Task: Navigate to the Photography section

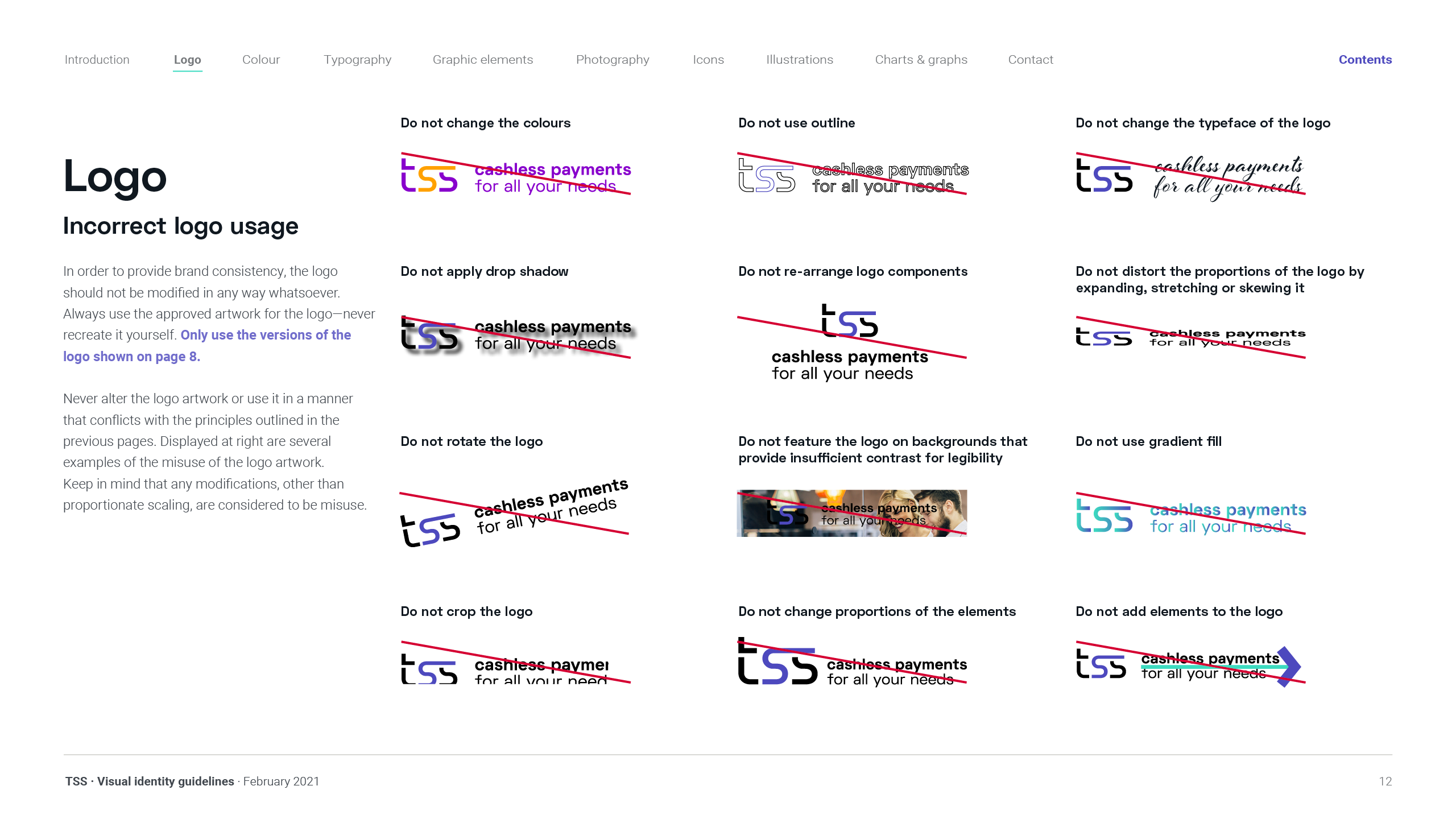Action: click(x=612, y=60)
